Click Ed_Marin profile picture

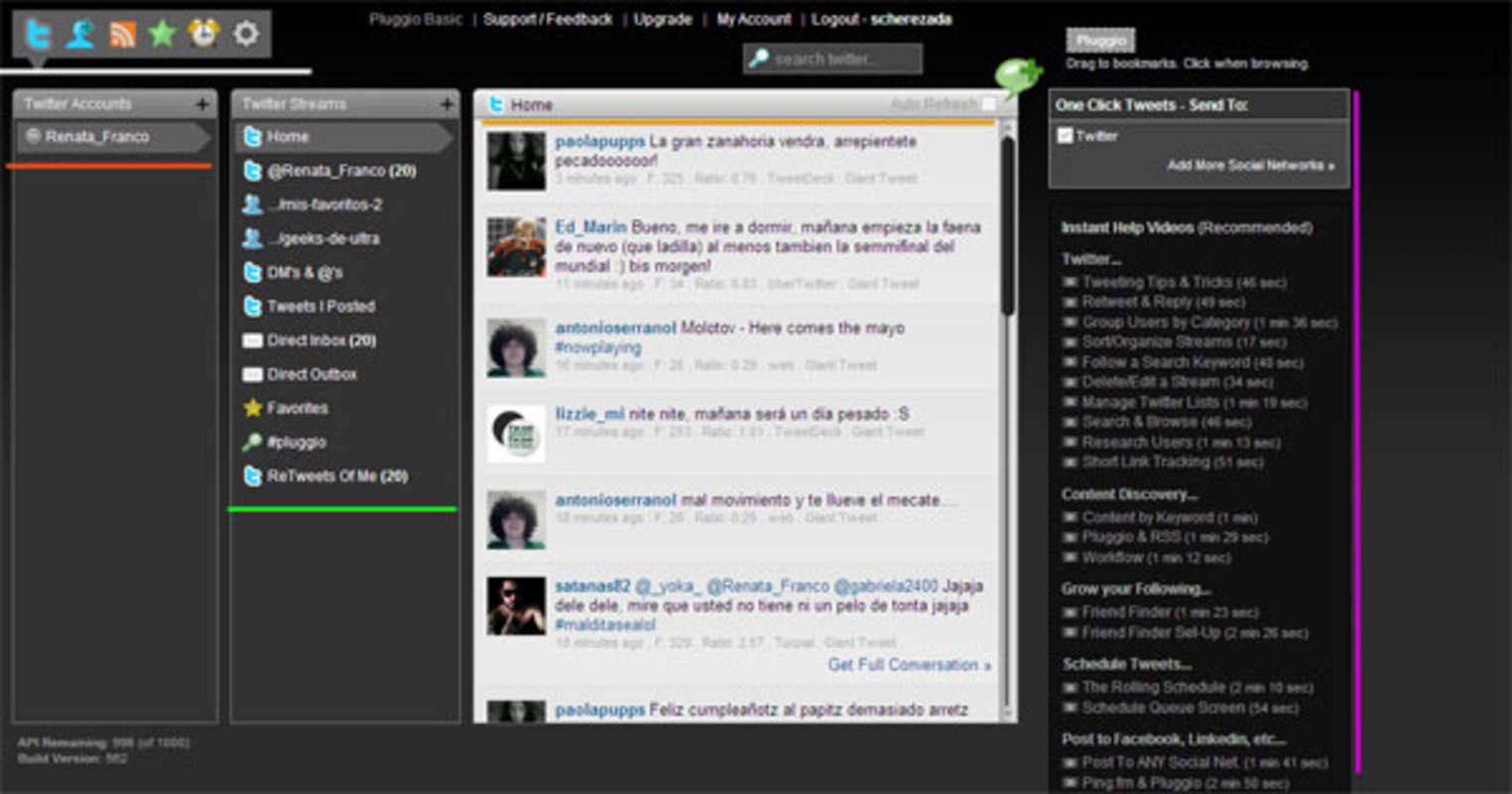(516, 247)
